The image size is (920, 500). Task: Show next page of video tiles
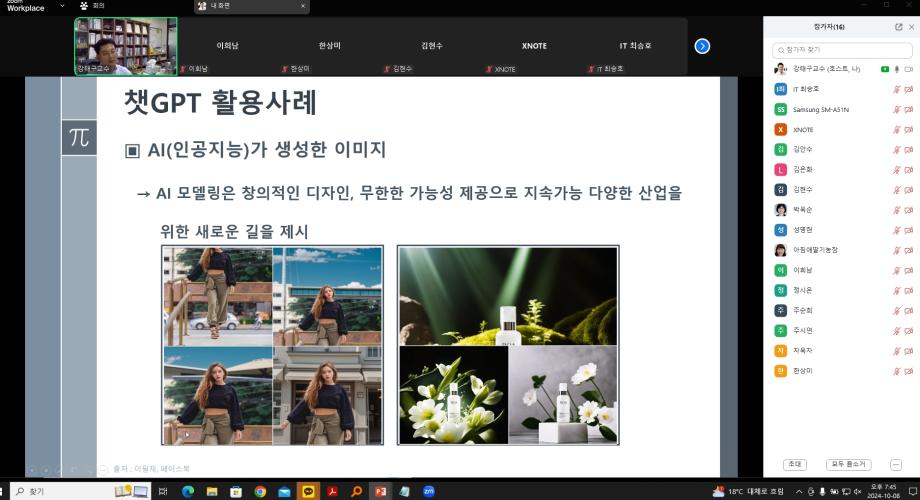coord(702,46)
